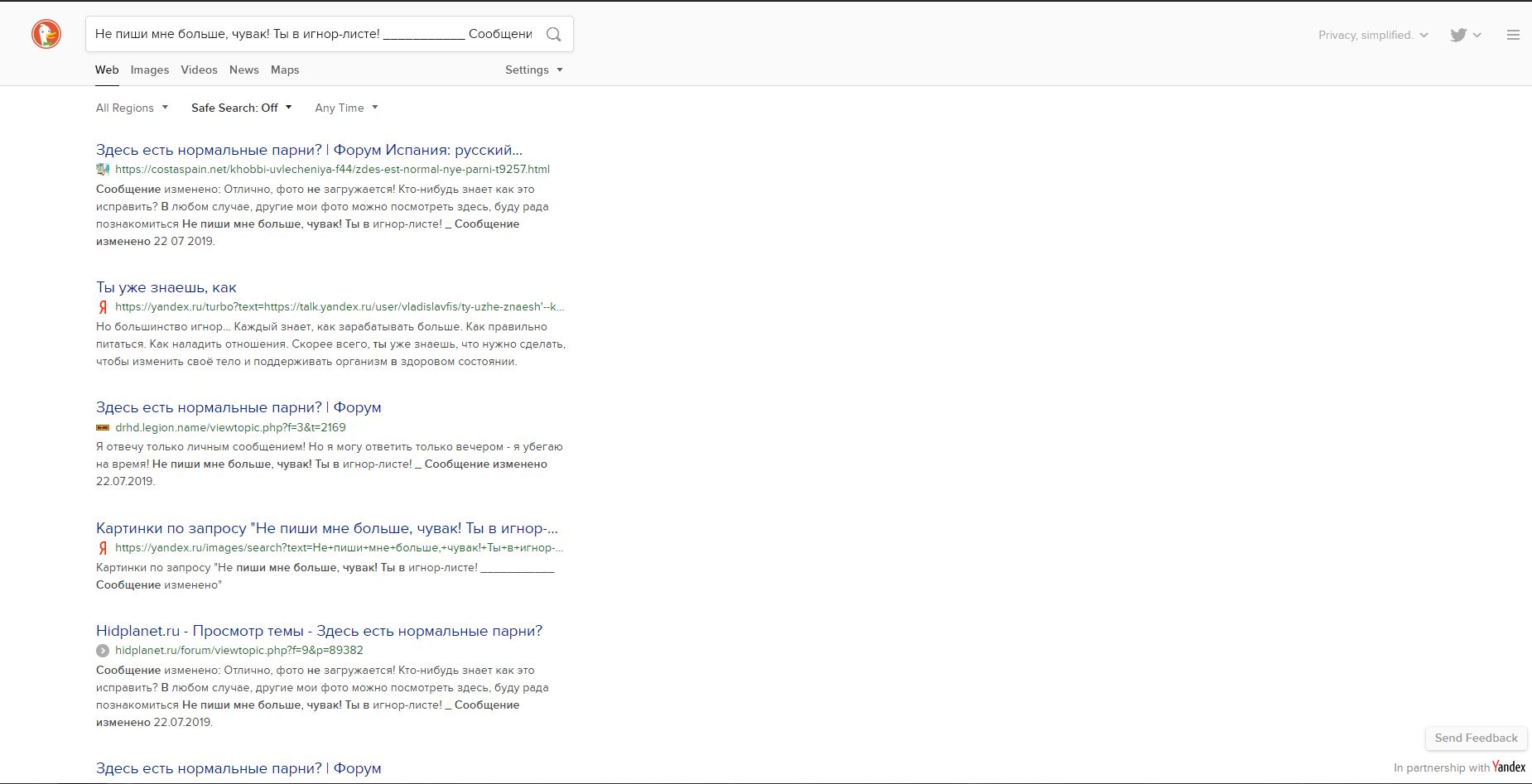Open the hamburger menu icon
The height and width of the screenshot is (784, 1532).
[1513, 35]
